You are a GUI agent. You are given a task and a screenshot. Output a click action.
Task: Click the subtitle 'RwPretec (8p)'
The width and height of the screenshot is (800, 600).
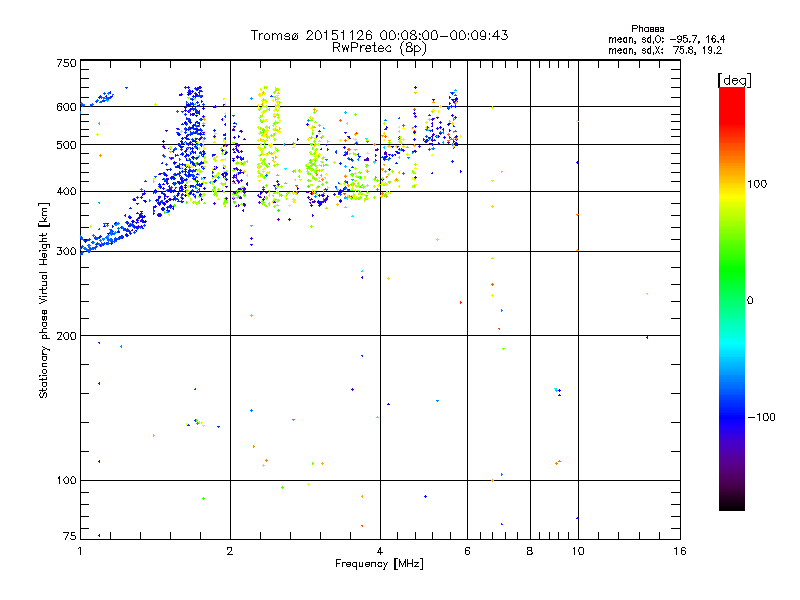pos(379,48)
